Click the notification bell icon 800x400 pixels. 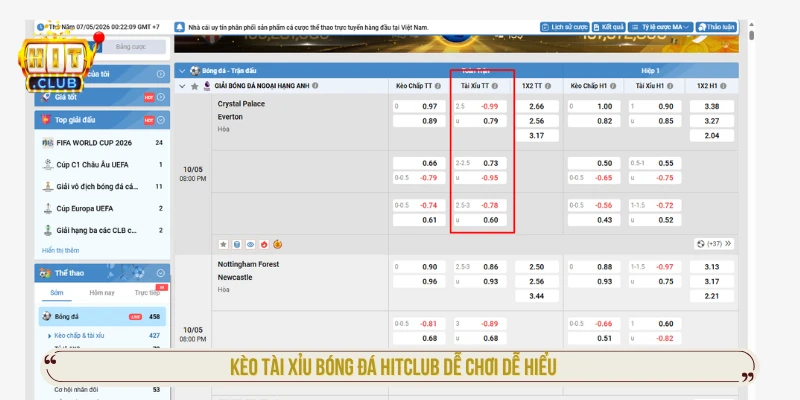tap(180, 27)
